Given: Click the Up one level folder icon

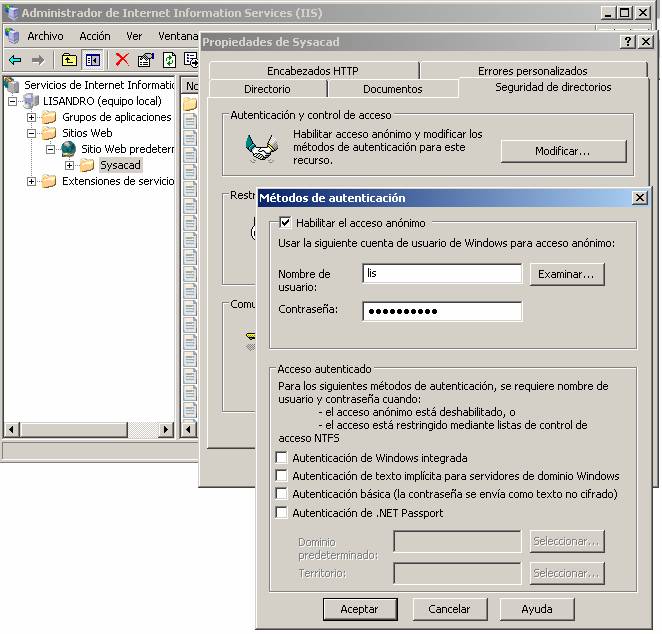Looking at the screenshot, I should (69, 60).
